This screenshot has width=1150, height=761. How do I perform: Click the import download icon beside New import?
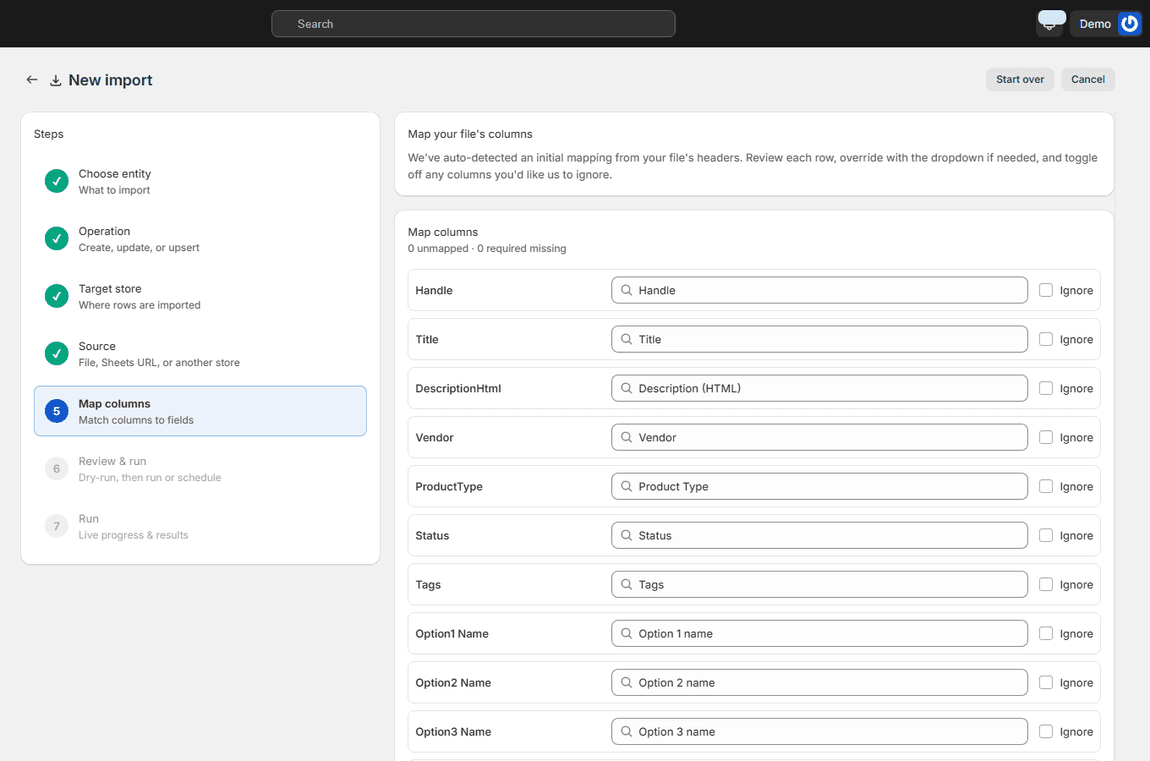56,81
